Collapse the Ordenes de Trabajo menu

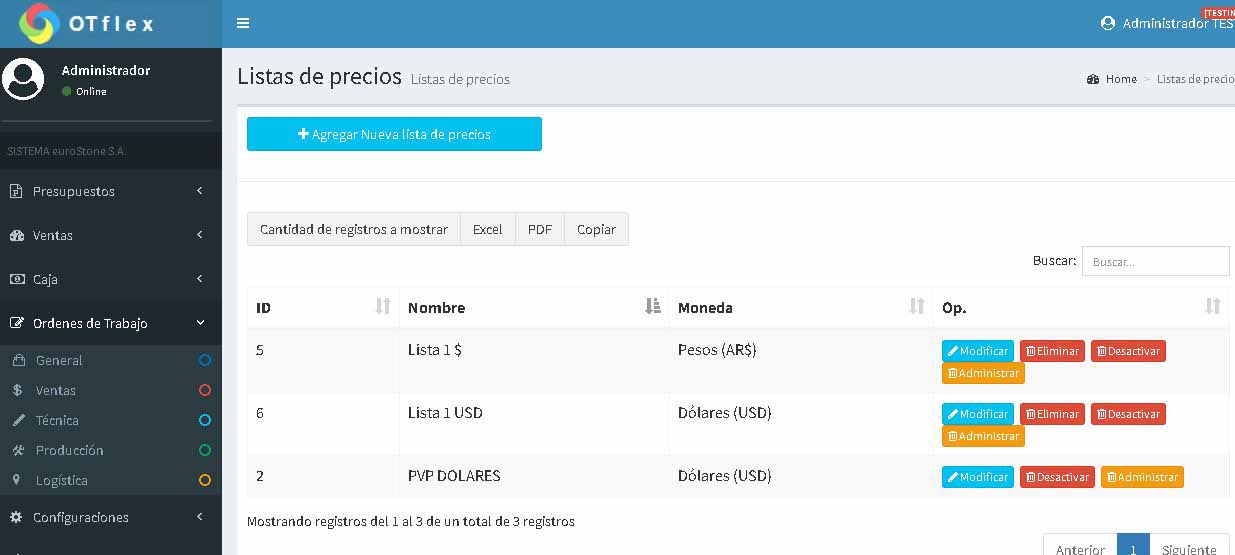[110, 323]
